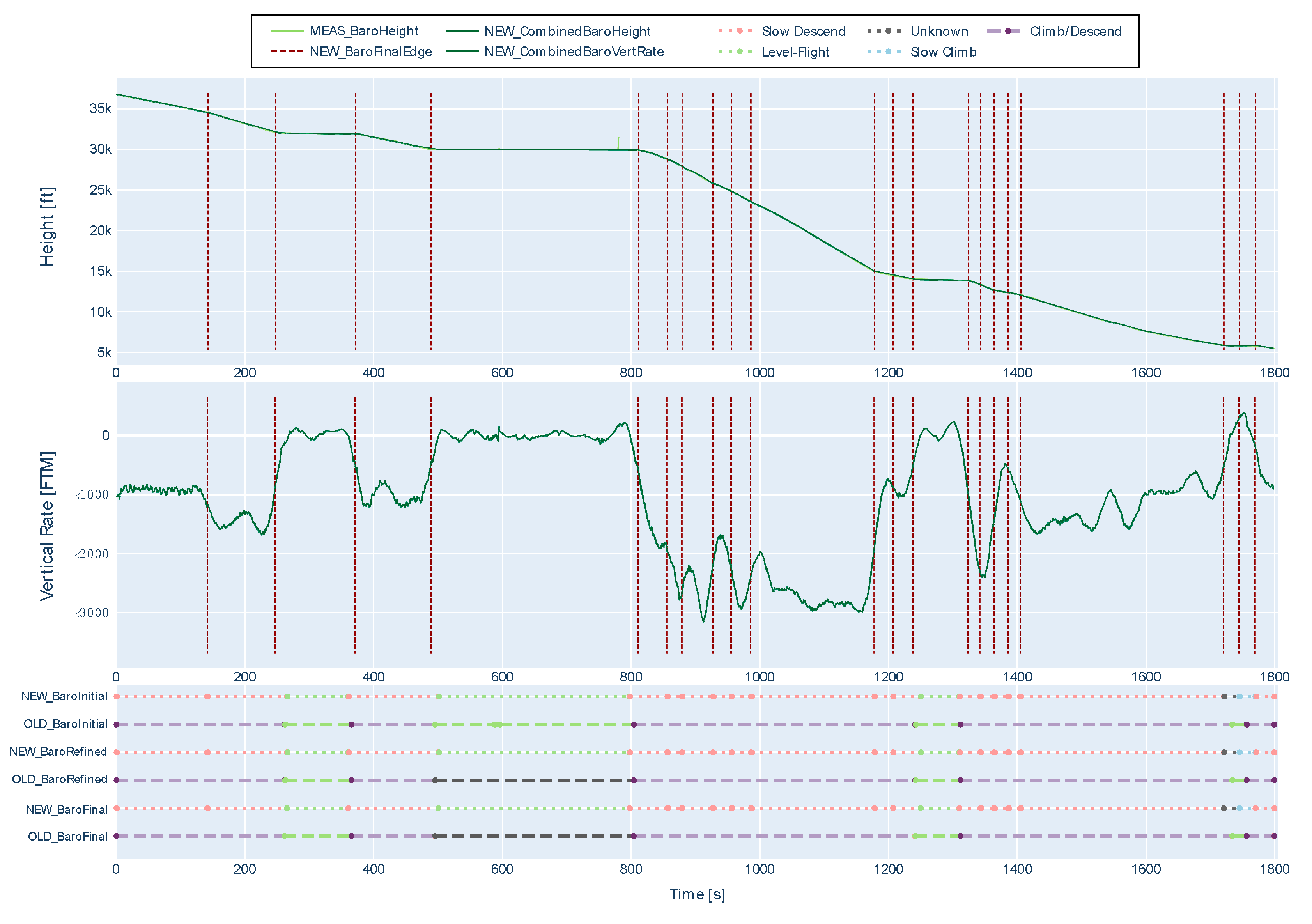Click the NEW_BaroInitial row label
The width and height of the screenshot is (1312, 924).
pyautogui.click(x=64, y=696)
